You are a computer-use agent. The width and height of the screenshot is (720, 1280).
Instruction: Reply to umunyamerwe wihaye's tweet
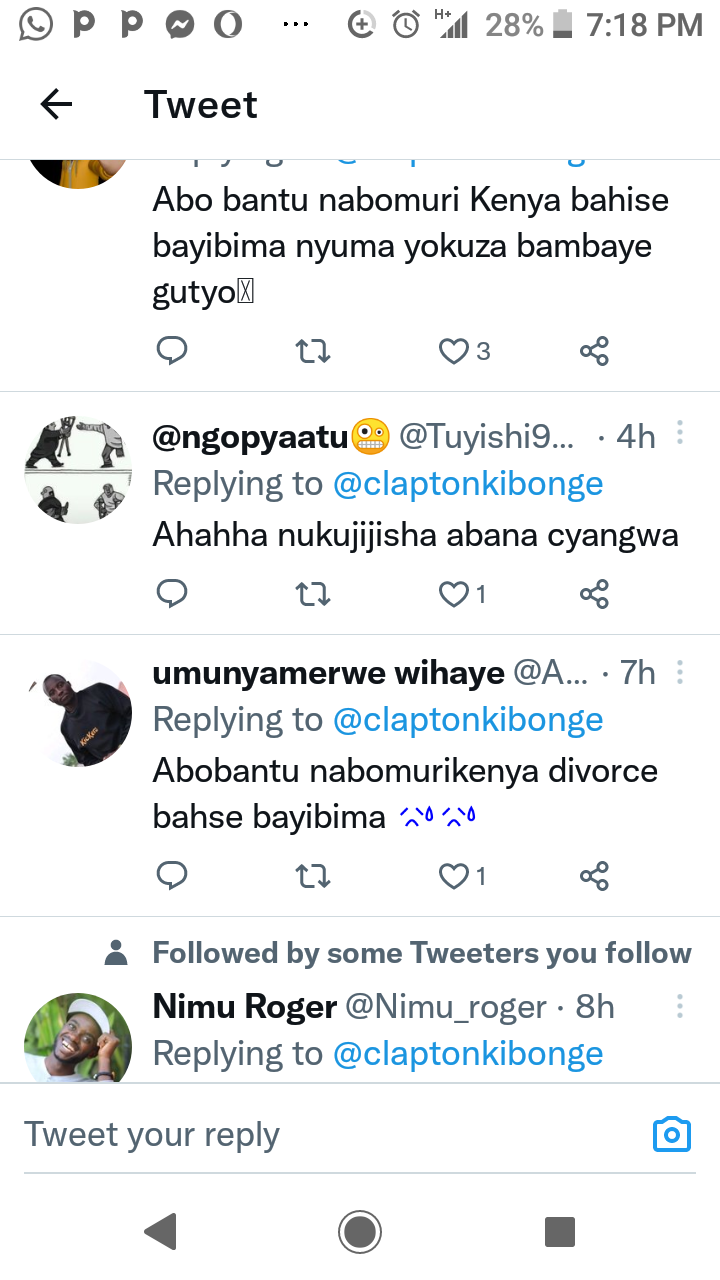tap(172, 876)
